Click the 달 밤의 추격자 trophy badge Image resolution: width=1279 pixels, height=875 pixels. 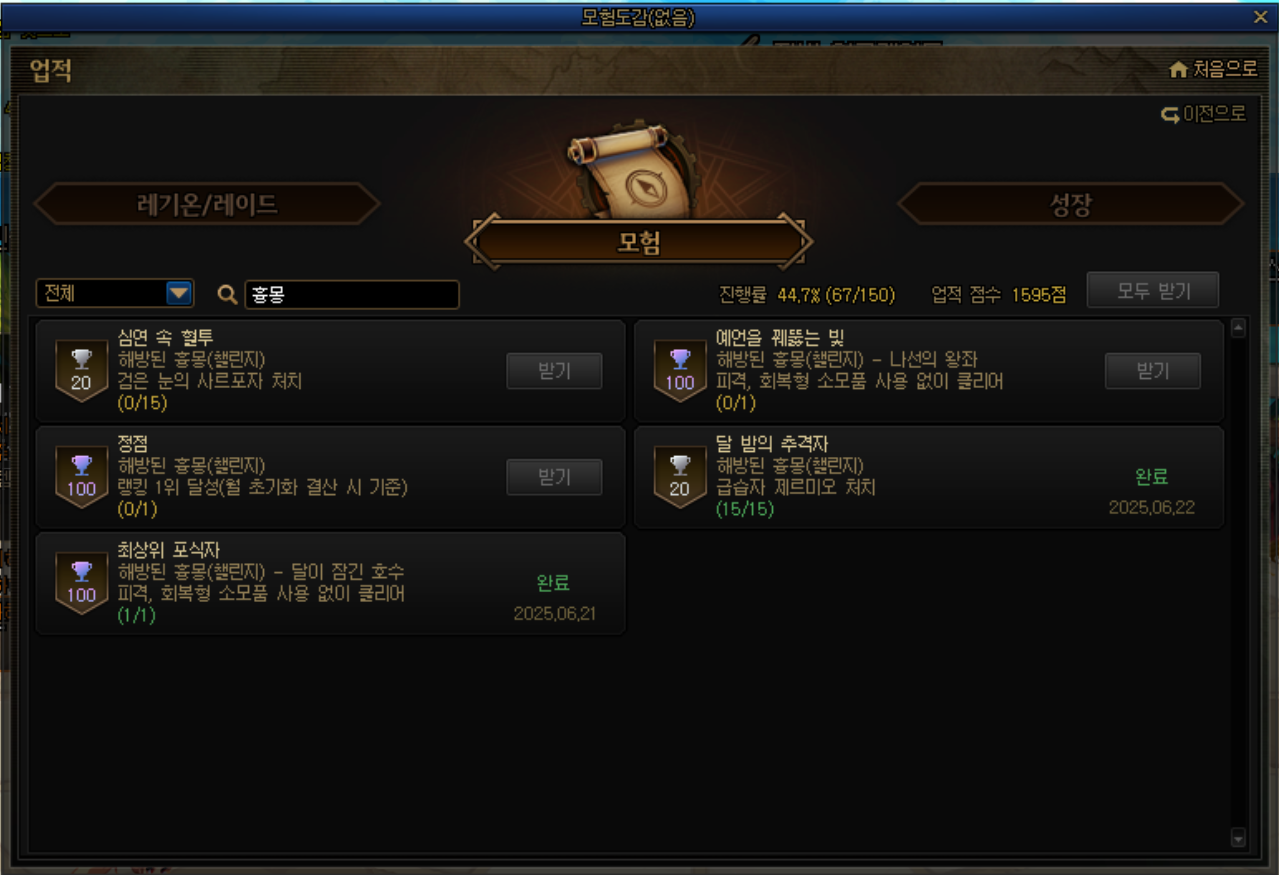click(680, 477)
